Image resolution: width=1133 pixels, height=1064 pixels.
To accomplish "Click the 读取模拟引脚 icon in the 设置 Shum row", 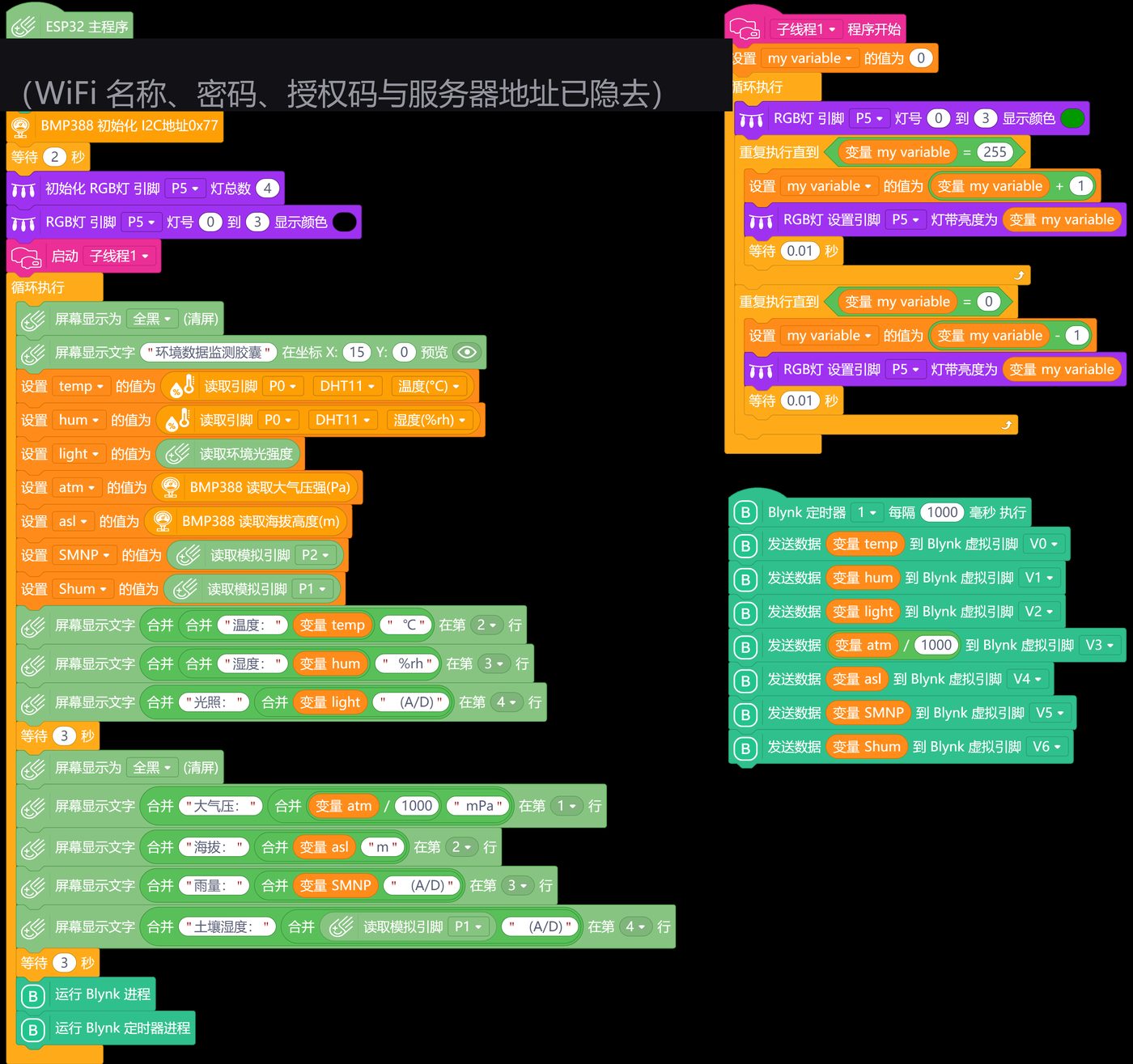I will coord(185,589).
